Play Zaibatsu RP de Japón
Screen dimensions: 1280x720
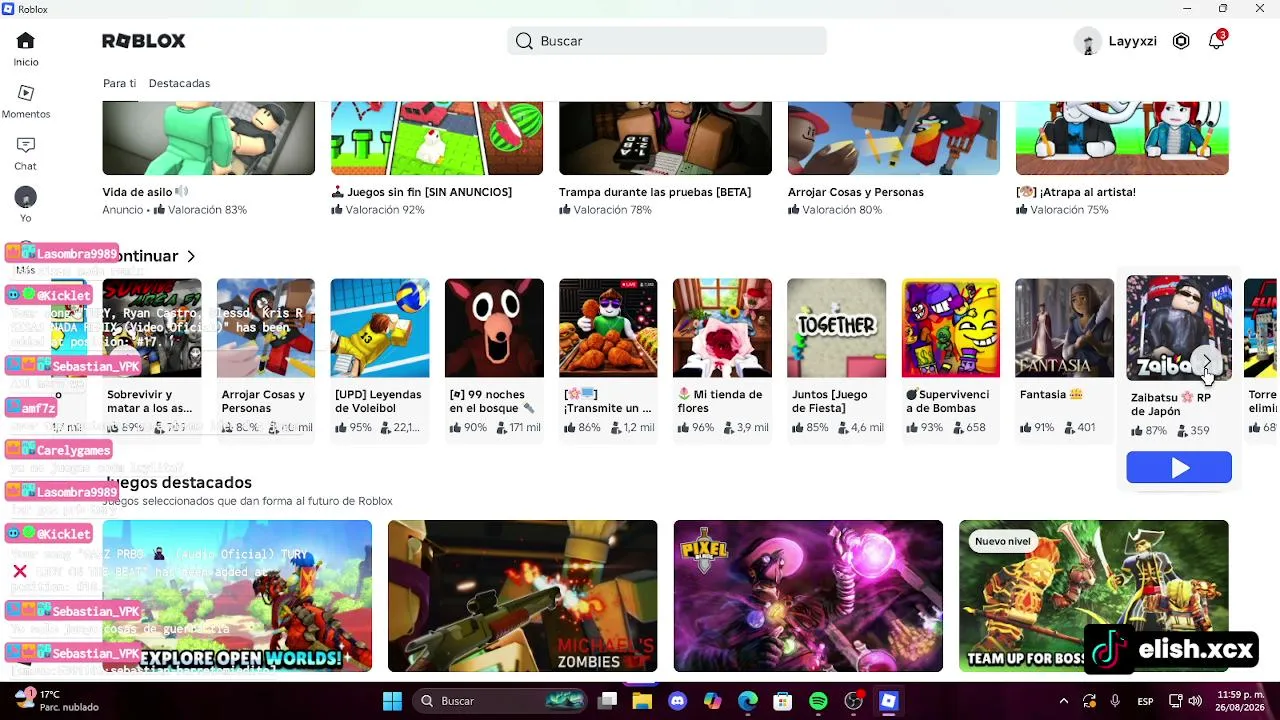tap(1179, 467)
